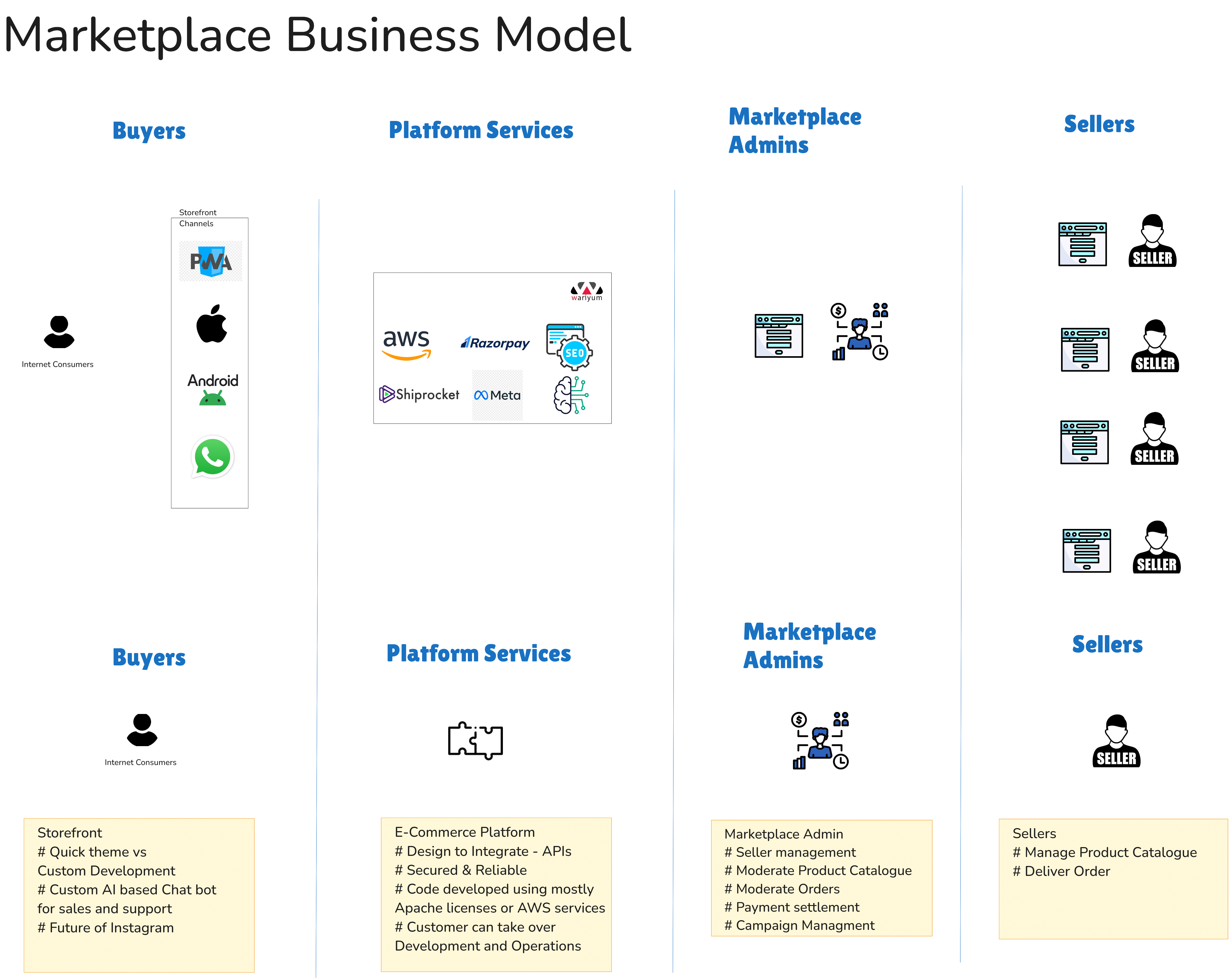Click the 'E-Commerce Platform' note title
Viewport: 1230px width, 980px height.
(464, 832)
